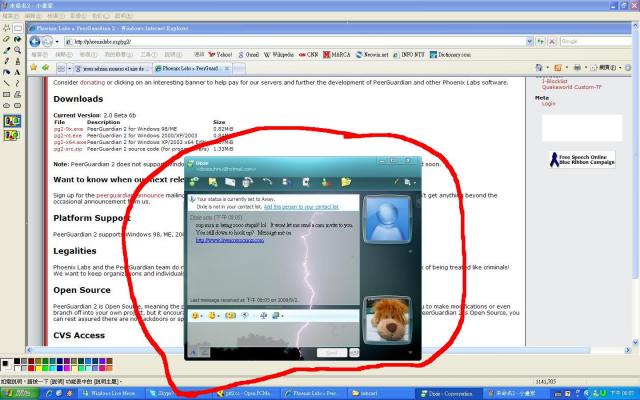This screenshot has height=400, width=640.
Task: Follow the 'donating' link on webpage
Action: click(92, 82)
